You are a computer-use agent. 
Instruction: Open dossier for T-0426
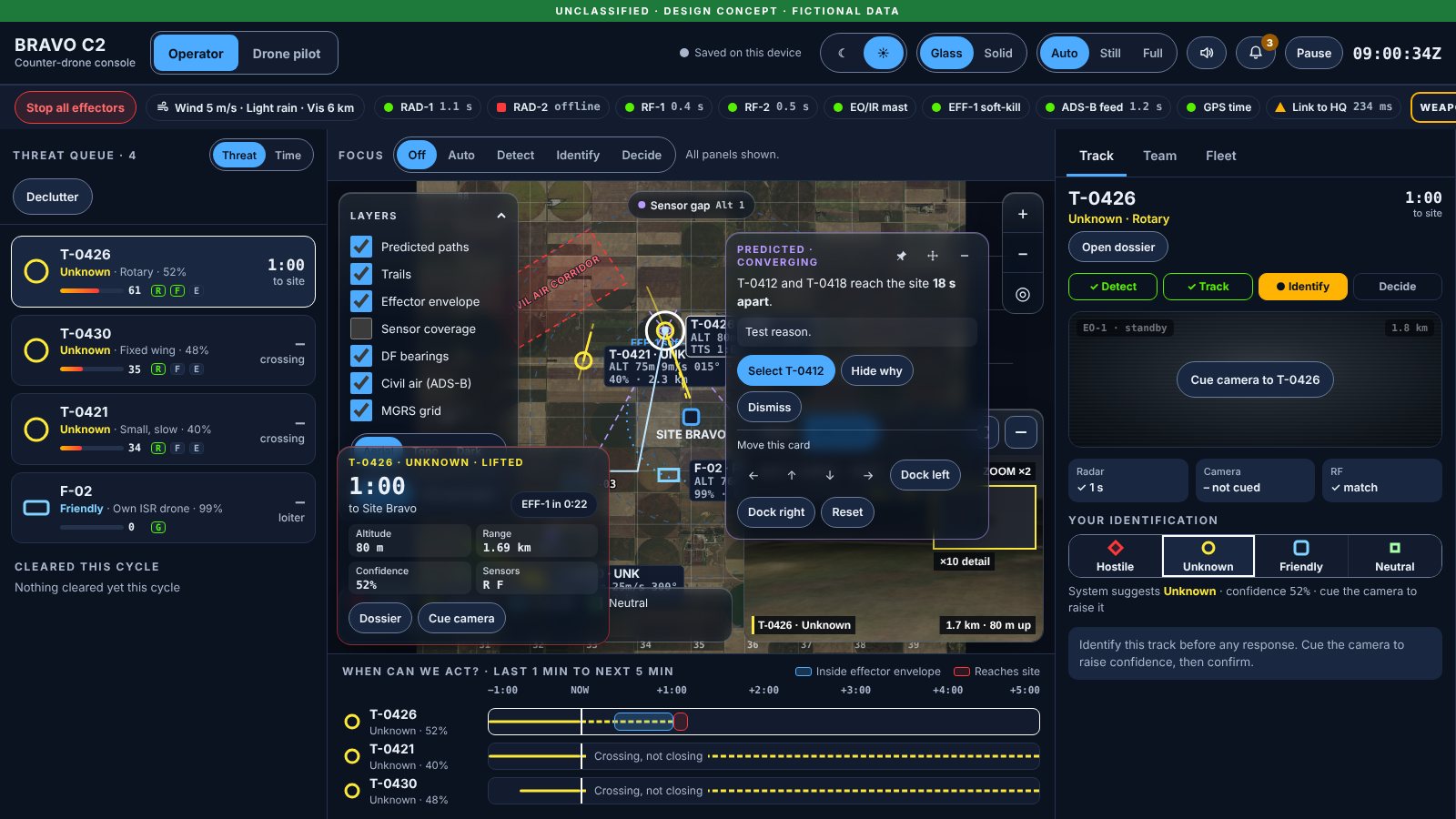[x=1118, y=247]
